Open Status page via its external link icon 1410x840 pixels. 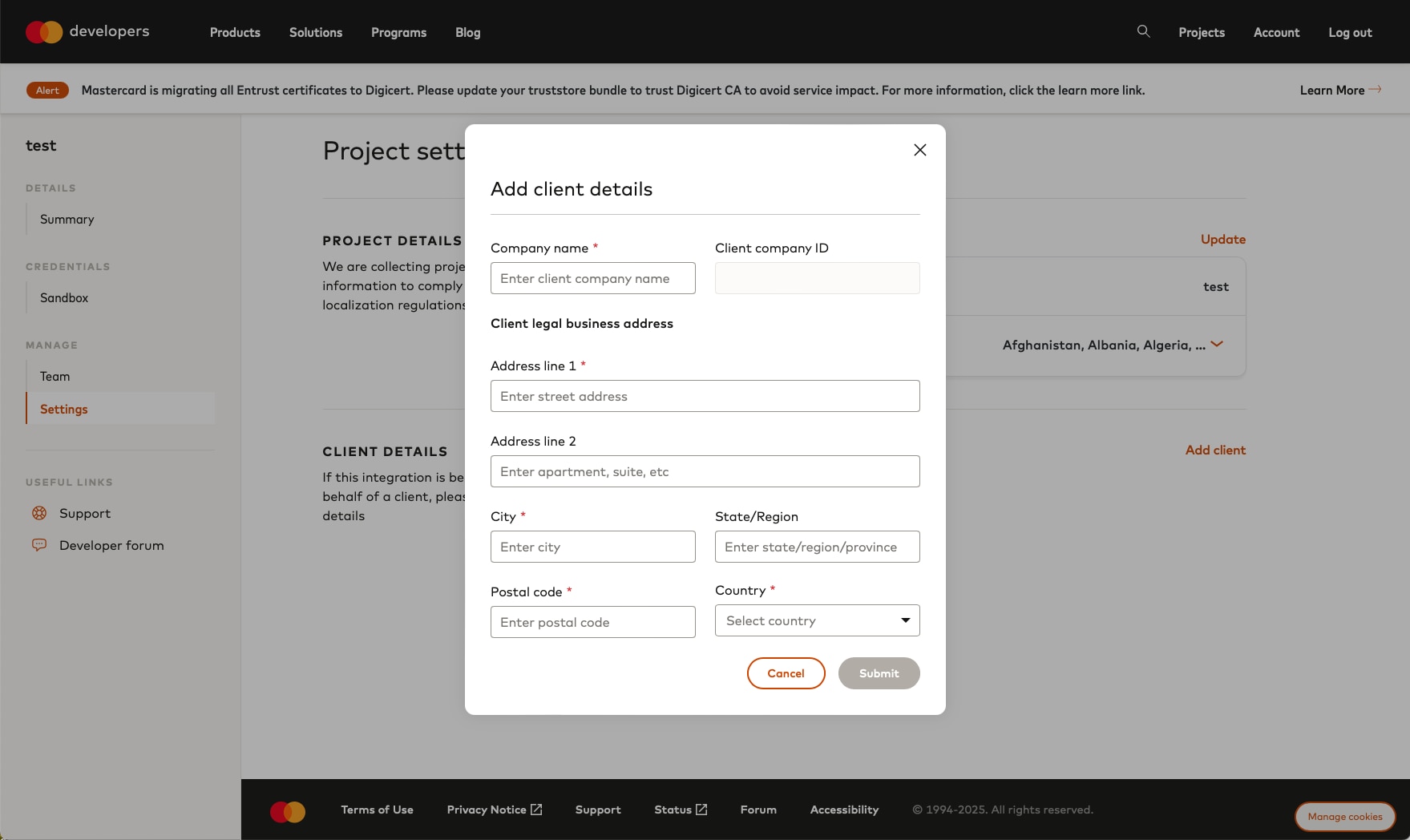(x=701, y=810)
